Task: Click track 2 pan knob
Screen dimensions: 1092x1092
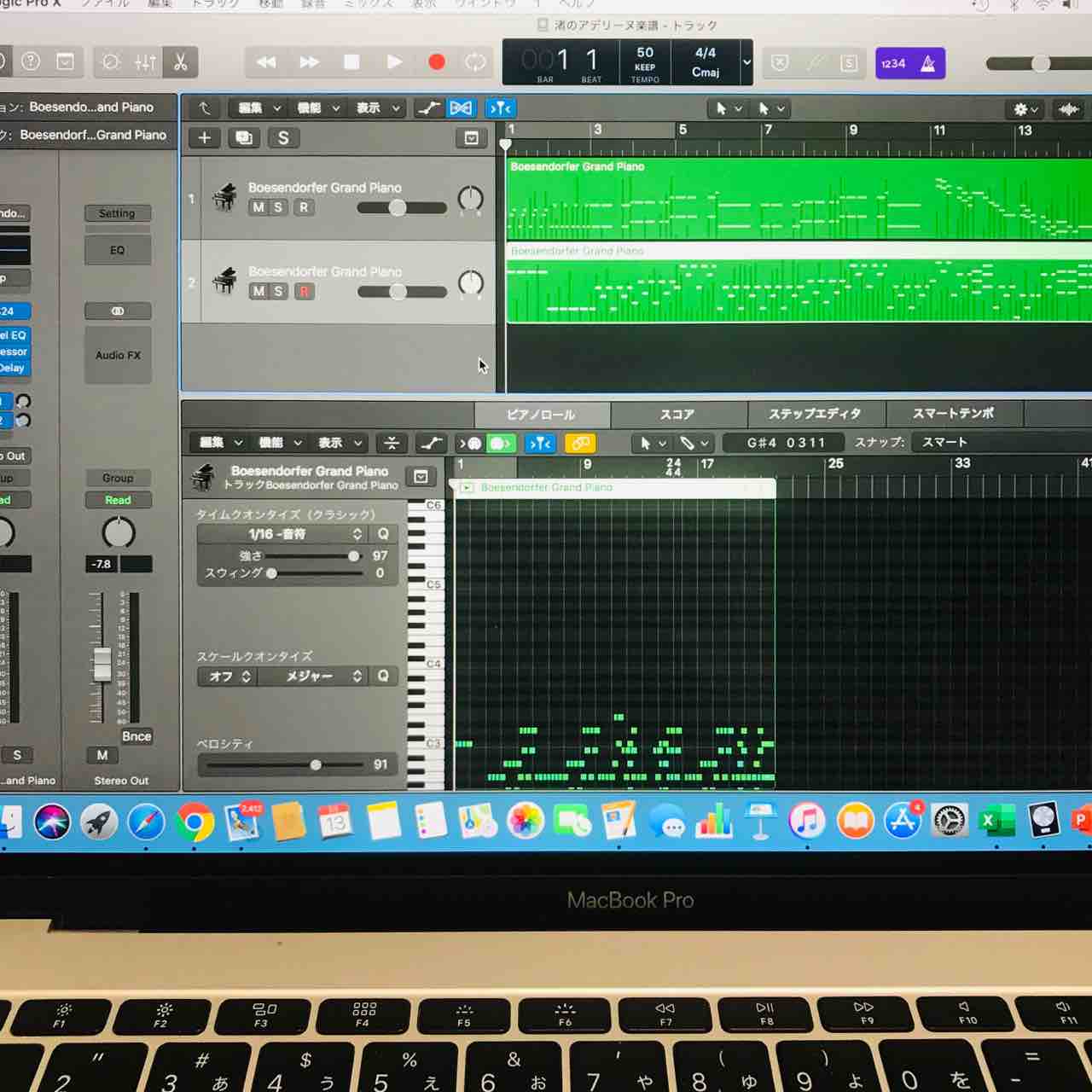Action: click(470, 283)
